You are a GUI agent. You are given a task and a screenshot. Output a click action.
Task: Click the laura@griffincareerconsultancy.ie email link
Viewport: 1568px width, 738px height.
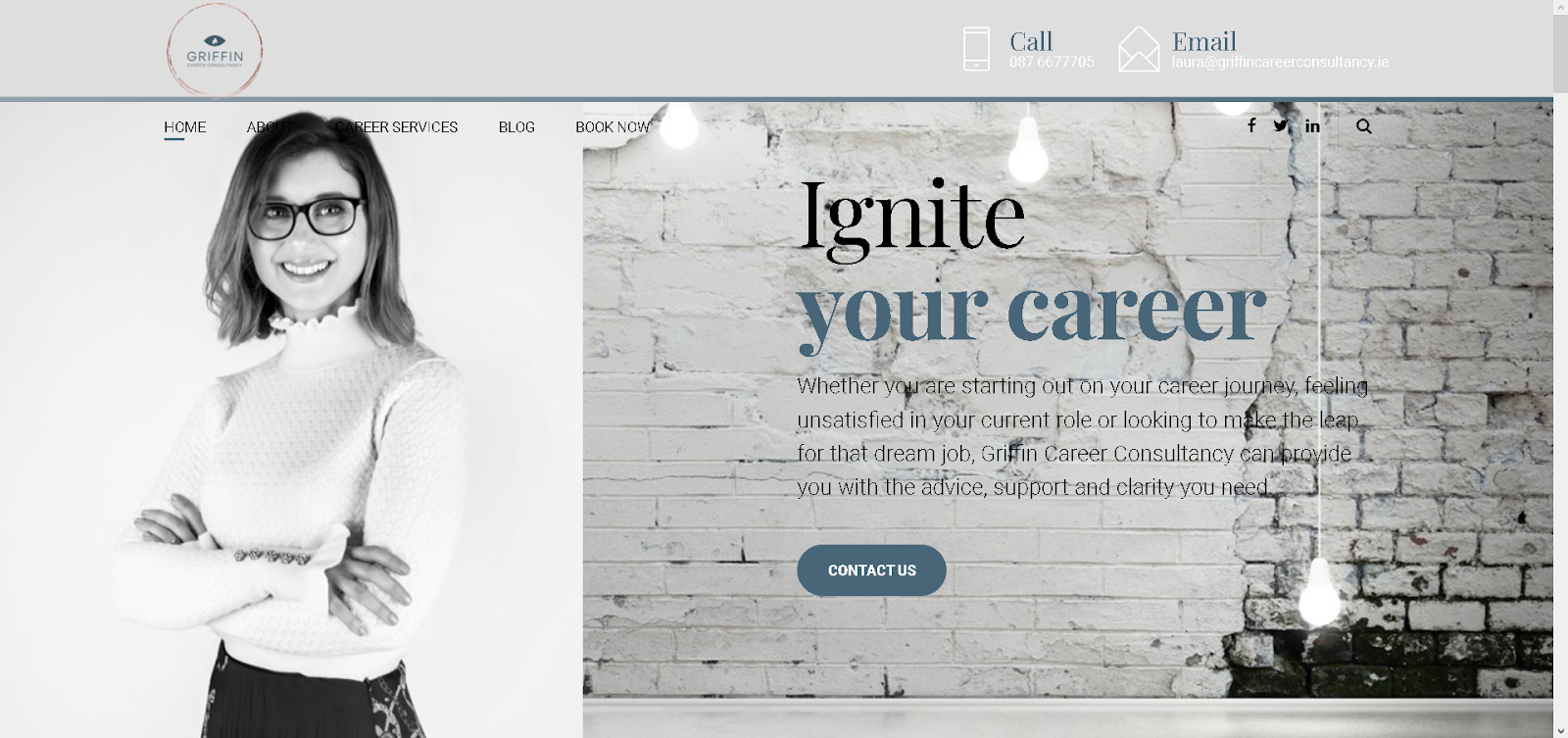click(1280, 62)
